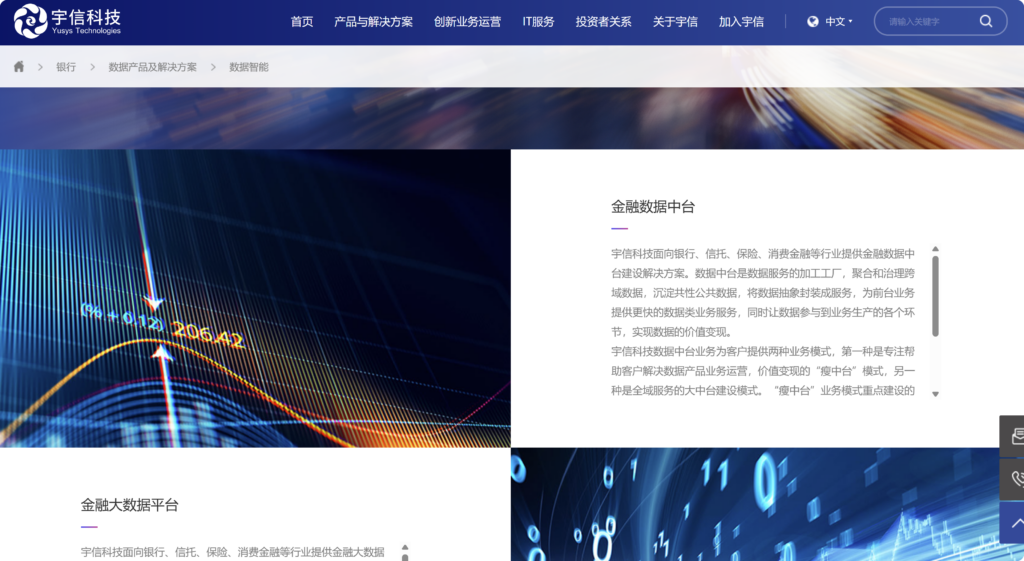Open 加入宇信 menu
The width and height of the screenshot is (1024, 561).
point(741,22)
